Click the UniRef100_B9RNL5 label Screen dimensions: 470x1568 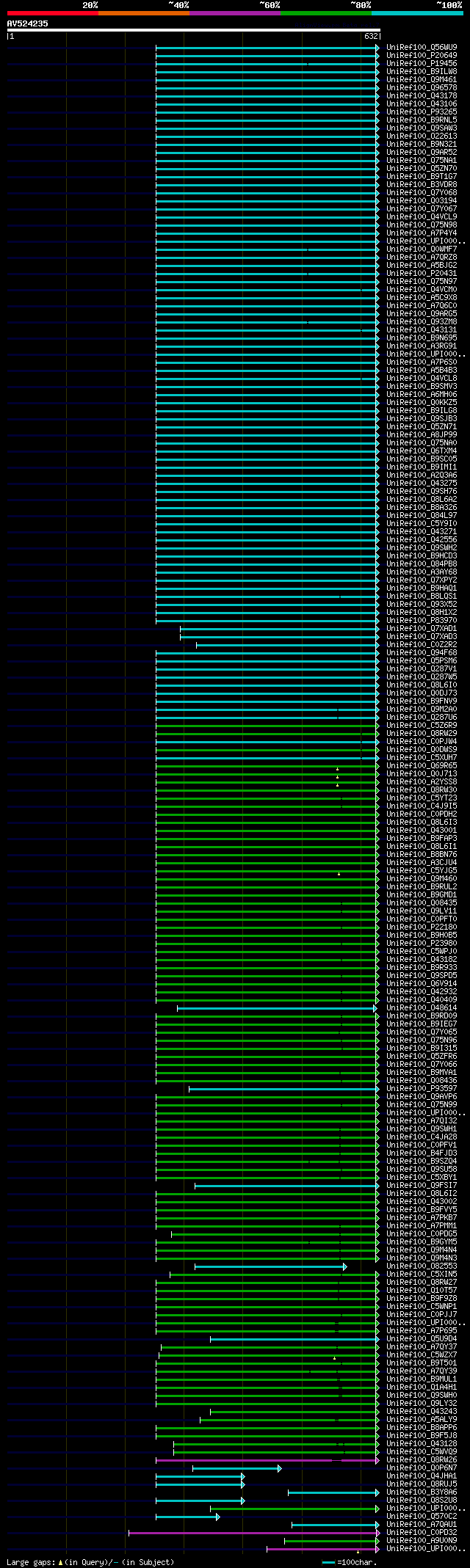[422, 120]
